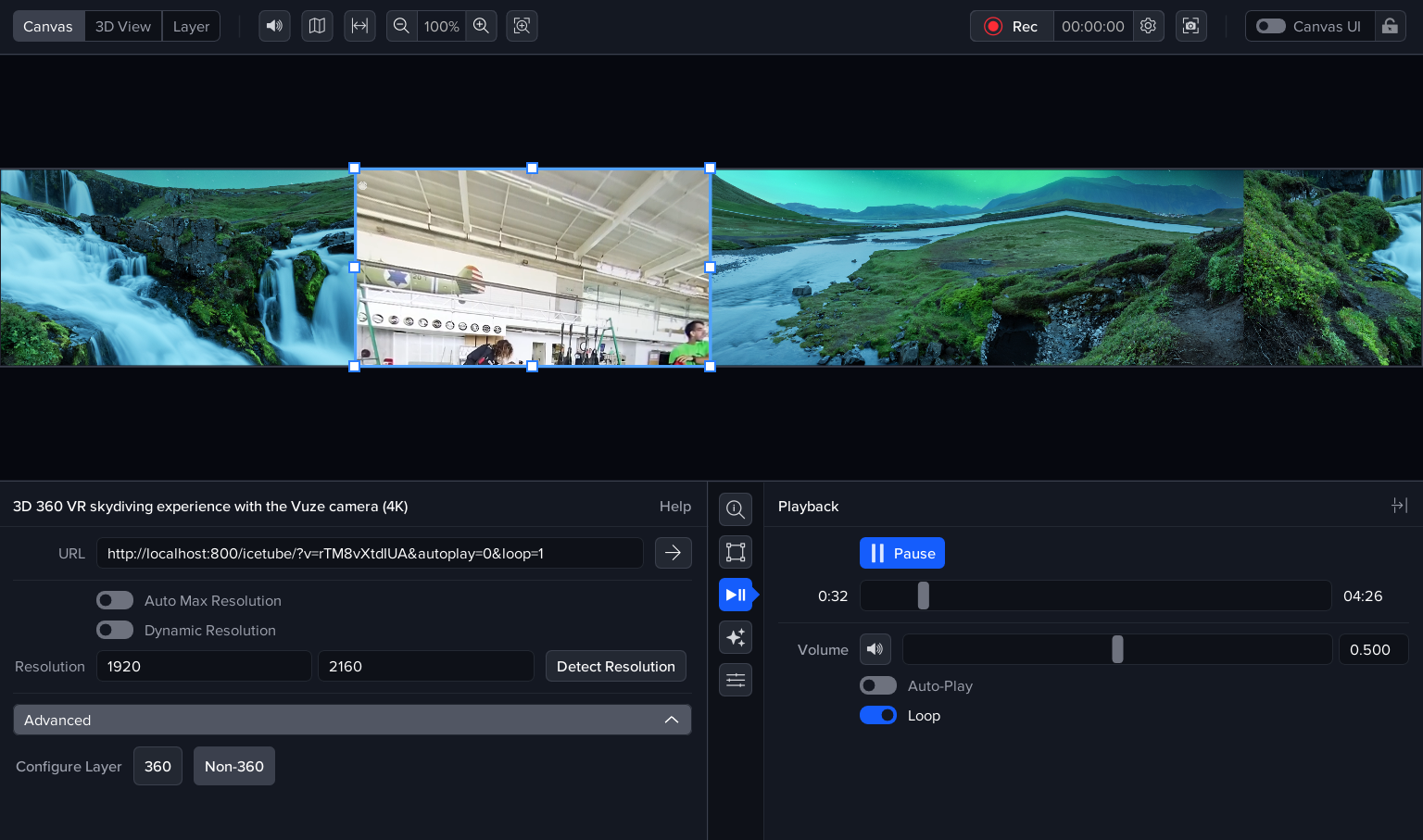Switch to the 3D View tab

(123, 26)
